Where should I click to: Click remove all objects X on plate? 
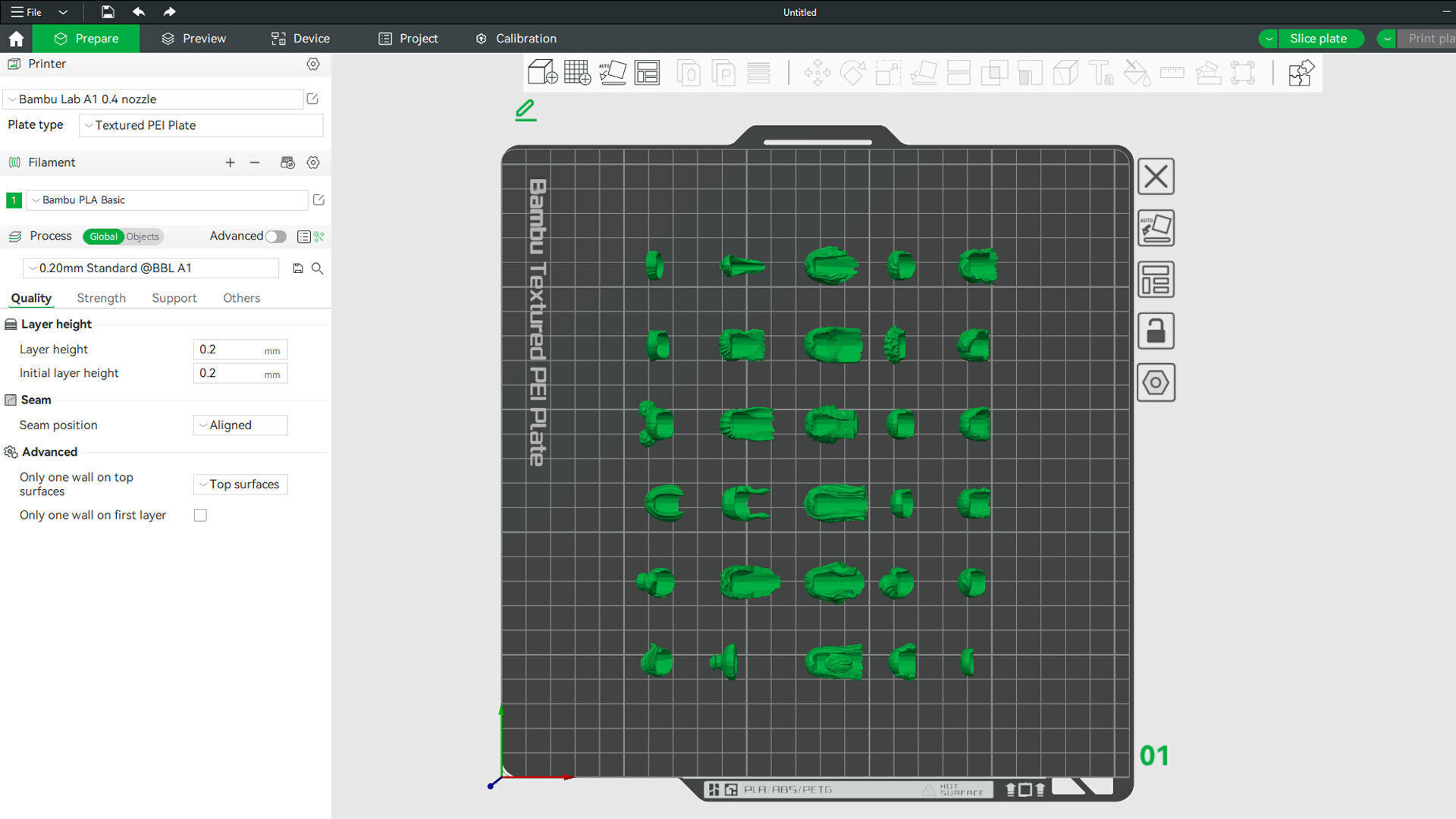pos(1156,177)
